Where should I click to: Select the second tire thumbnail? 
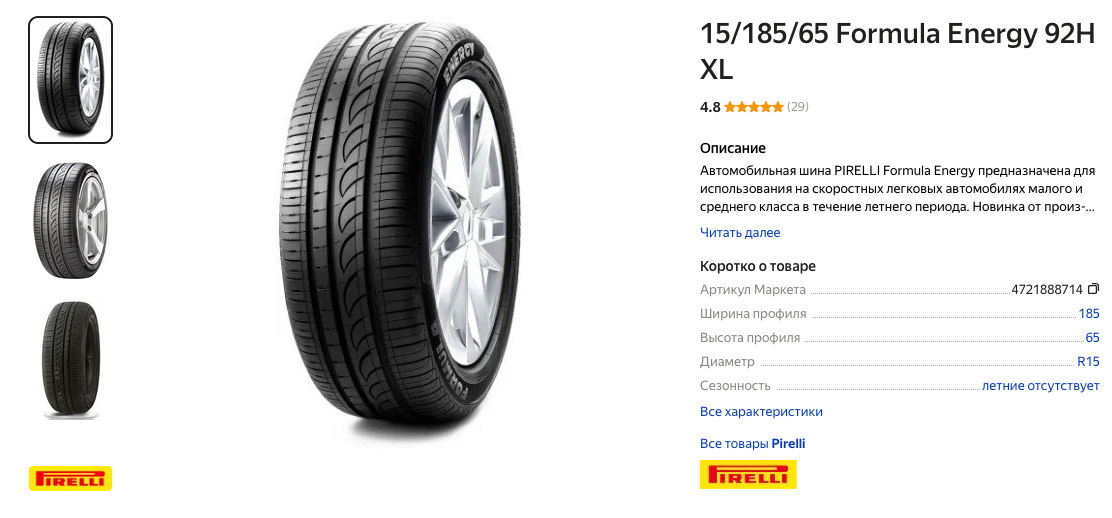tap(70, 221)
